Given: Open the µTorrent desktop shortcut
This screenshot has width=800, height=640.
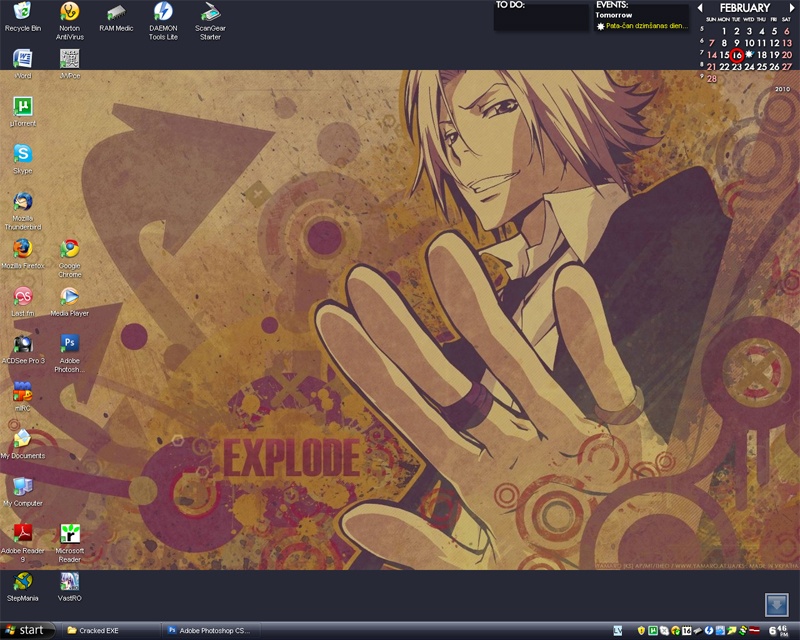Looking at the screenshot, I should tap(22, 111).
